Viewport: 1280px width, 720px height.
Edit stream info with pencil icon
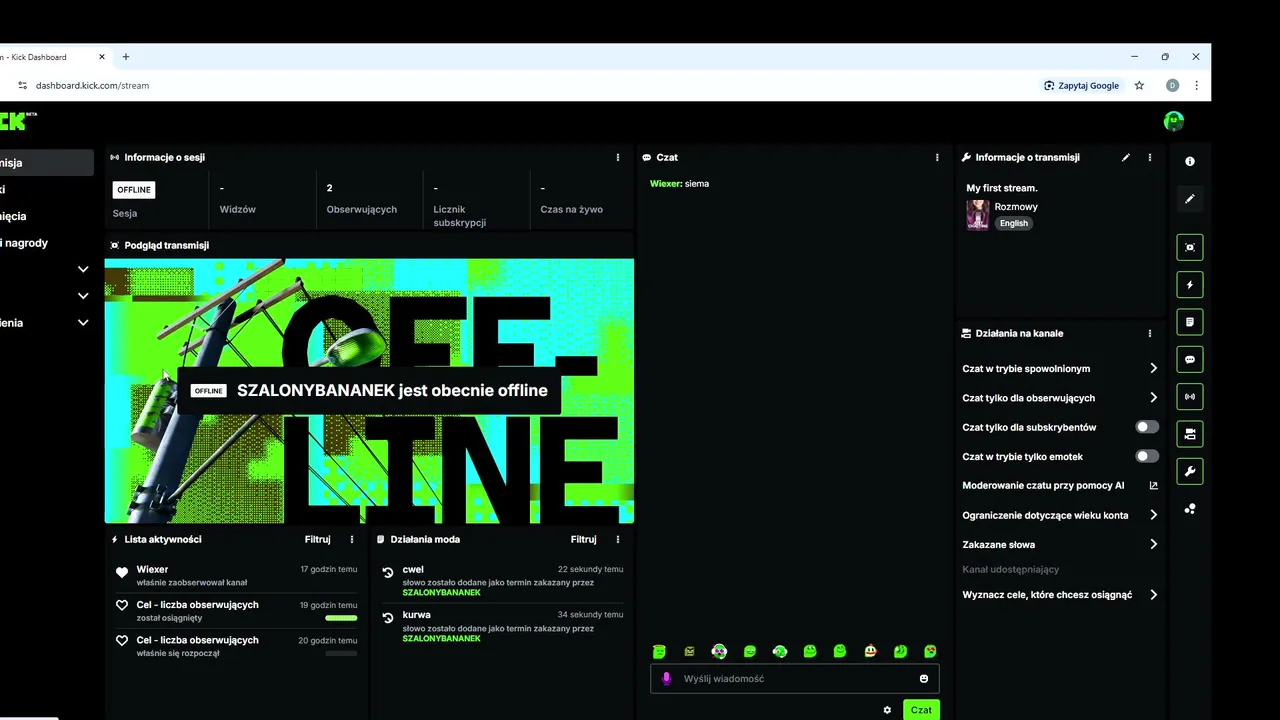pyautogui.click(x=1126, y=157)
